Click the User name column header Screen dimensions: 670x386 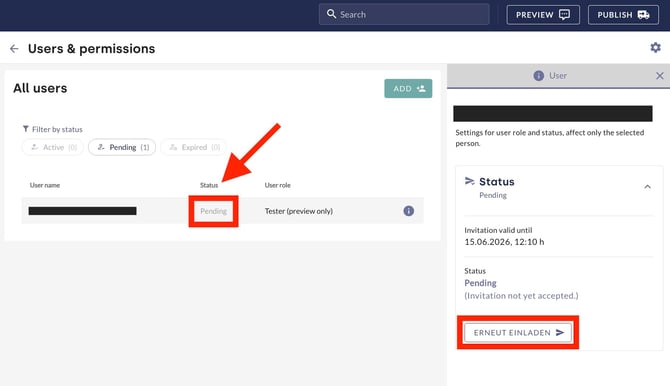[x=45, y=185]
